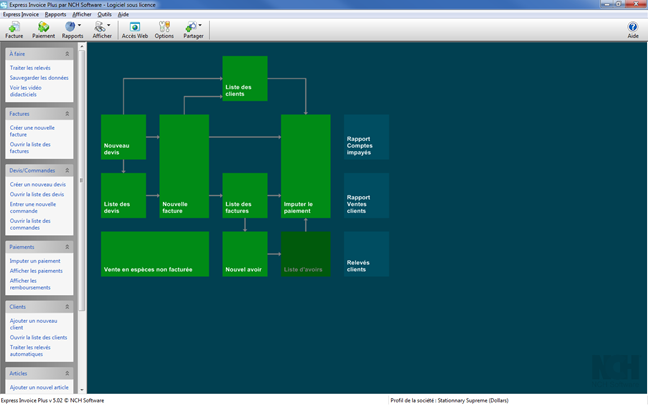Open the Options toolbar icon
Image resolution: width=648 pixels, height=405 pixels.
point(164,30)
